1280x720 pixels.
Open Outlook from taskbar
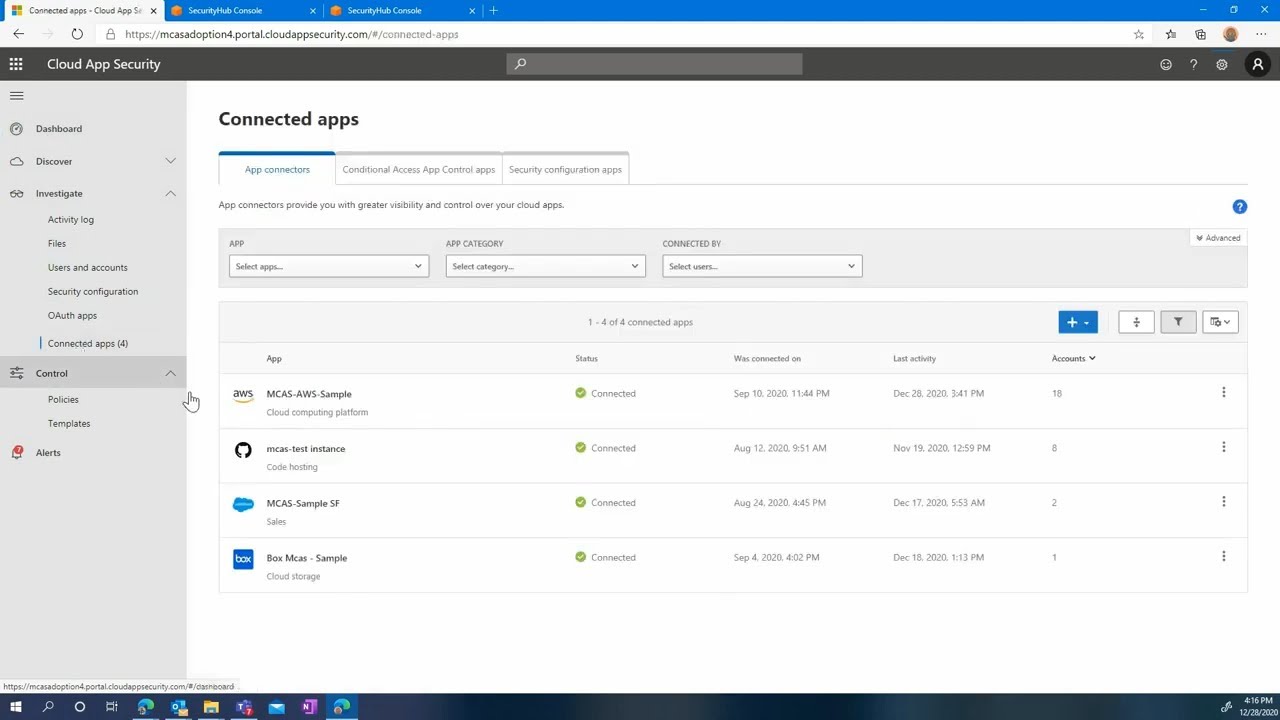pyautogui.click(x=178, y=707)
